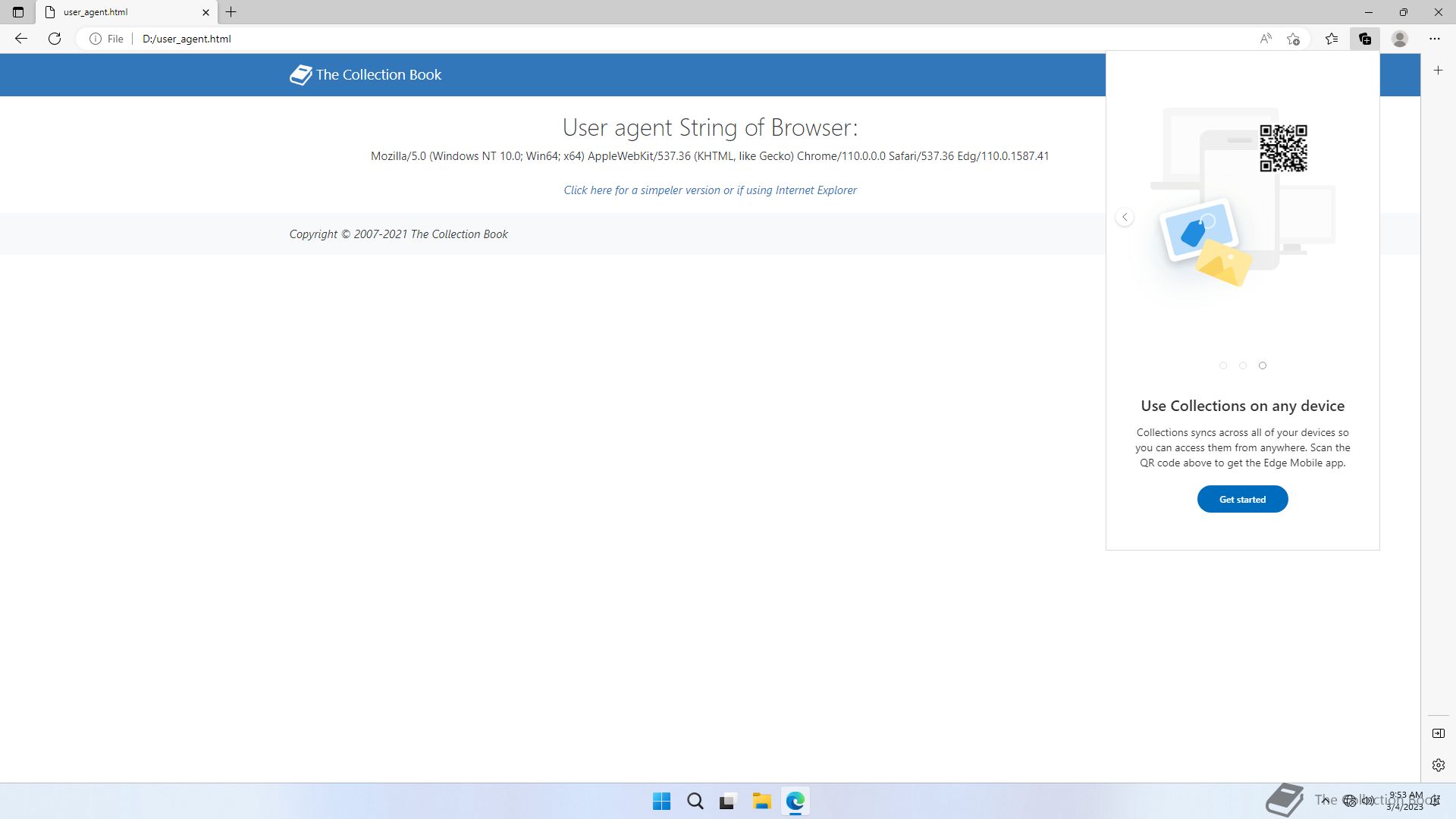
Task: Open File Explorer from the taskbar
Action: click(x=761, y=802)
